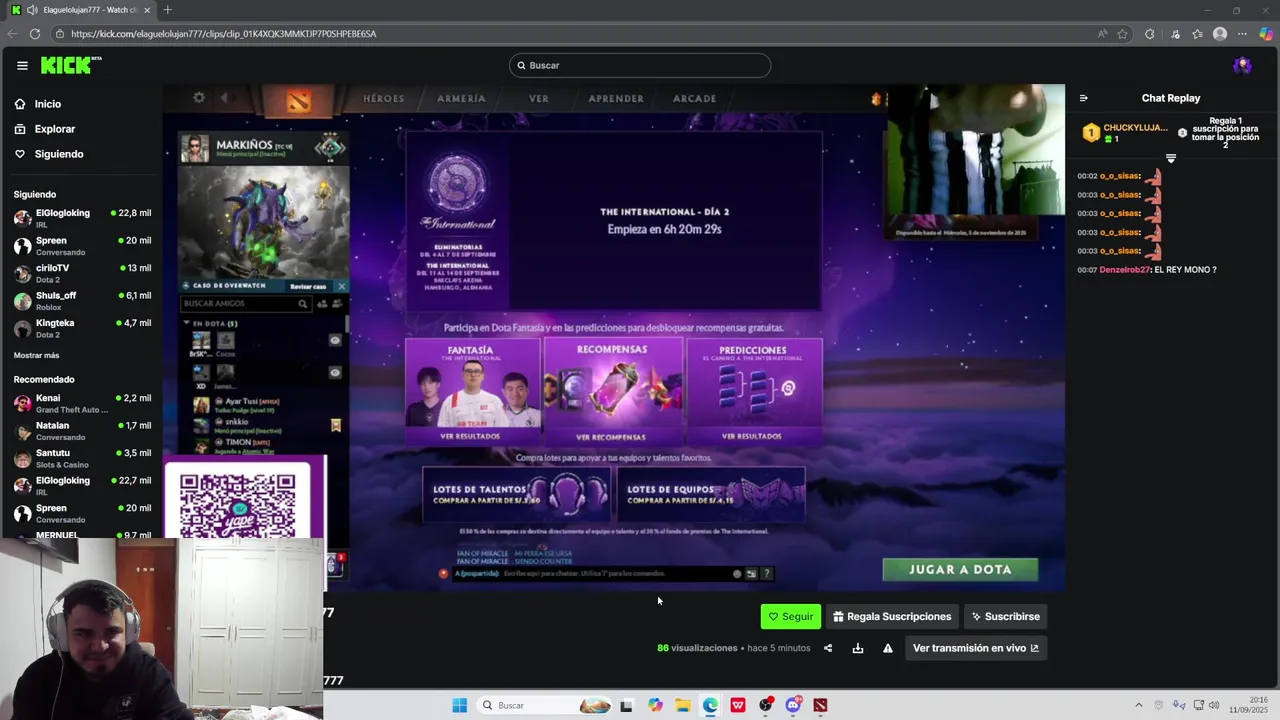Image resolution: width=1280 pixels, height=720 pixels.
Task: Click Revisar caso in Overwatch banner
Action: pyautogui.click(x=308, y=286)
